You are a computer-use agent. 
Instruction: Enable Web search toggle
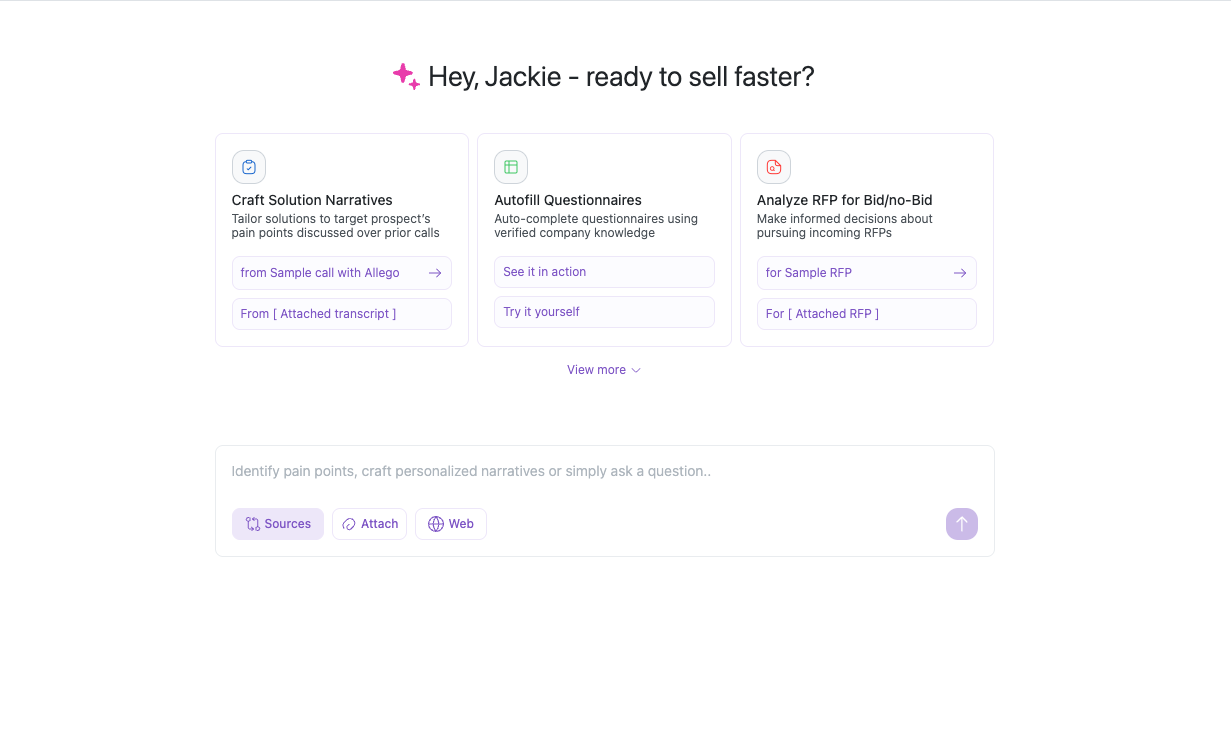point(451,524)
